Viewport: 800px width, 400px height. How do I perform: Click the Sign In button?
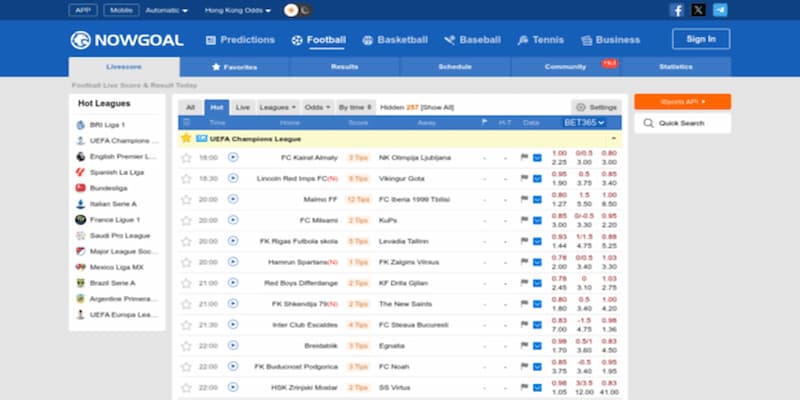point(701,39)
